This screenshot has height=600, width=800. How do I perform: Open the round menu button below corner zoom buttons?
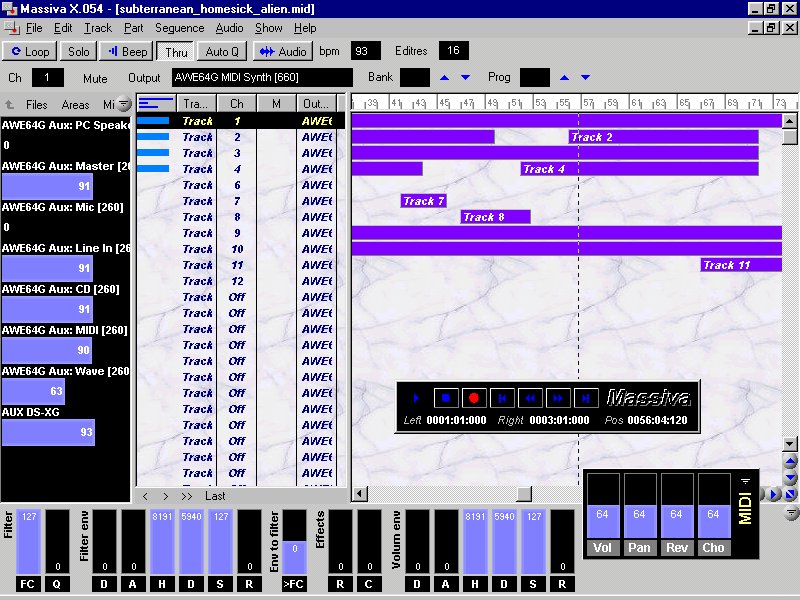click(791, 512)
